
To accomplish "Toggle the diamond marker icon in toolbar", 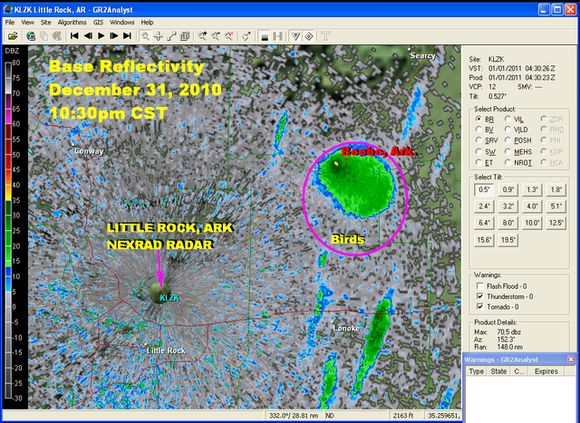I will tap(309, 36).
